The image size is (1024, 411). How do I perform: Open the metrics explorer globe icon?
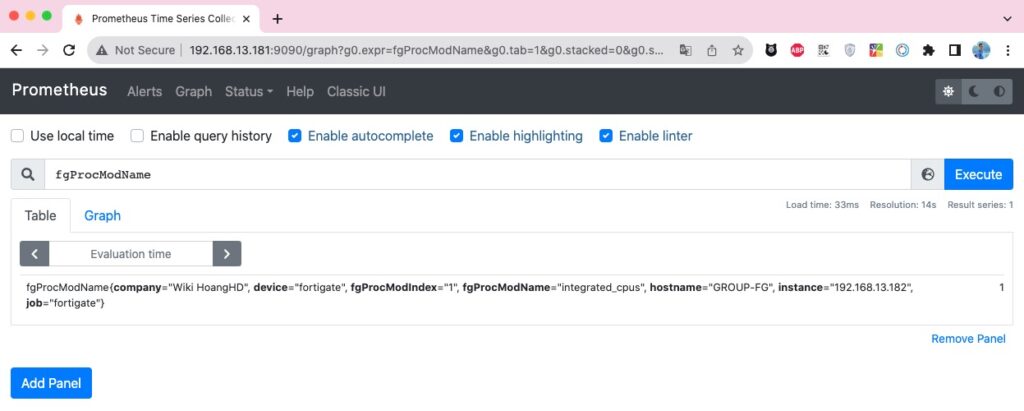point(927,174)
